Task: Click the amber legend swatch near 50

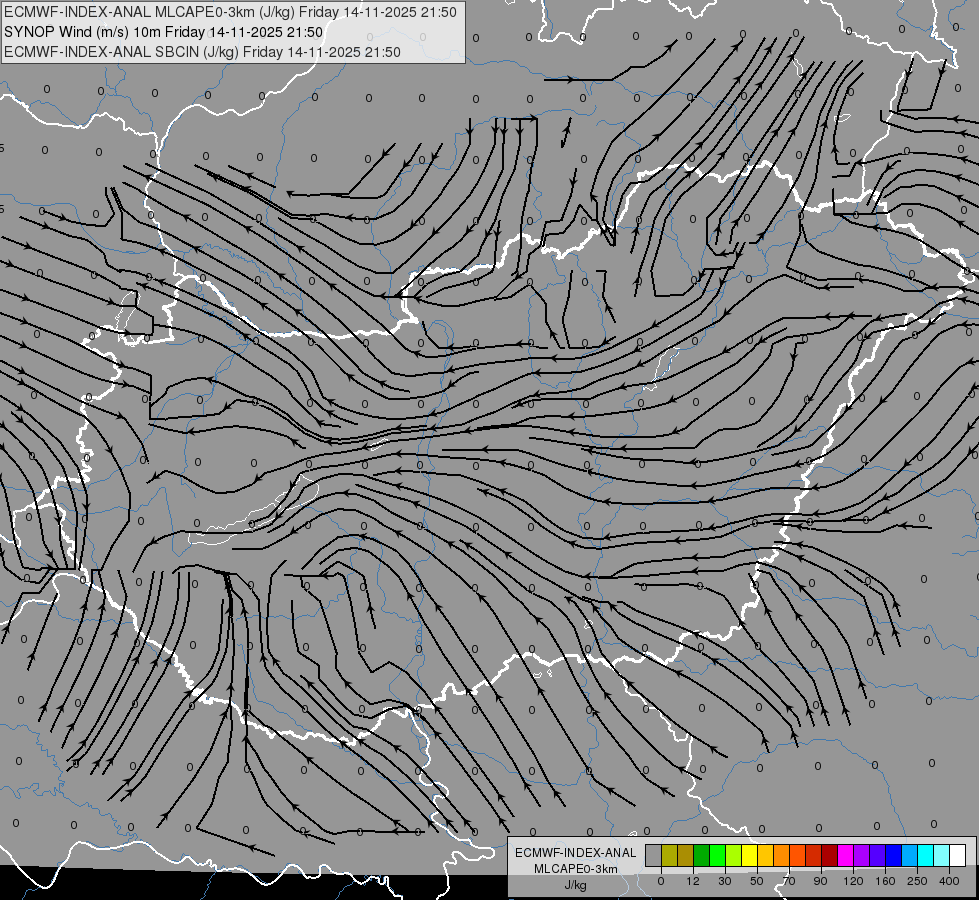Action: click(766, 855)
